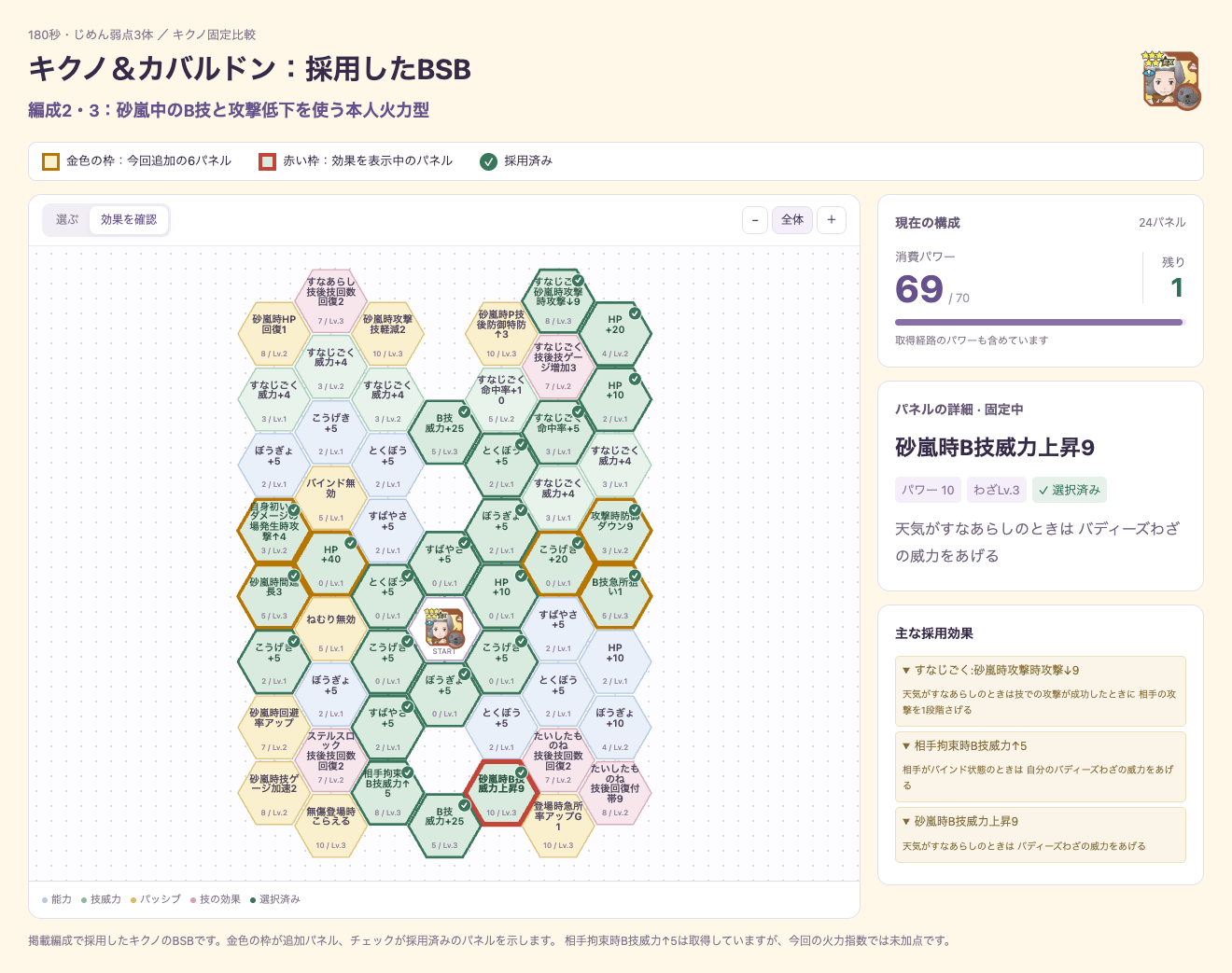1232x973 pixels.
Task: Click the 能力 legend color dot
Action: click(45, 900)
